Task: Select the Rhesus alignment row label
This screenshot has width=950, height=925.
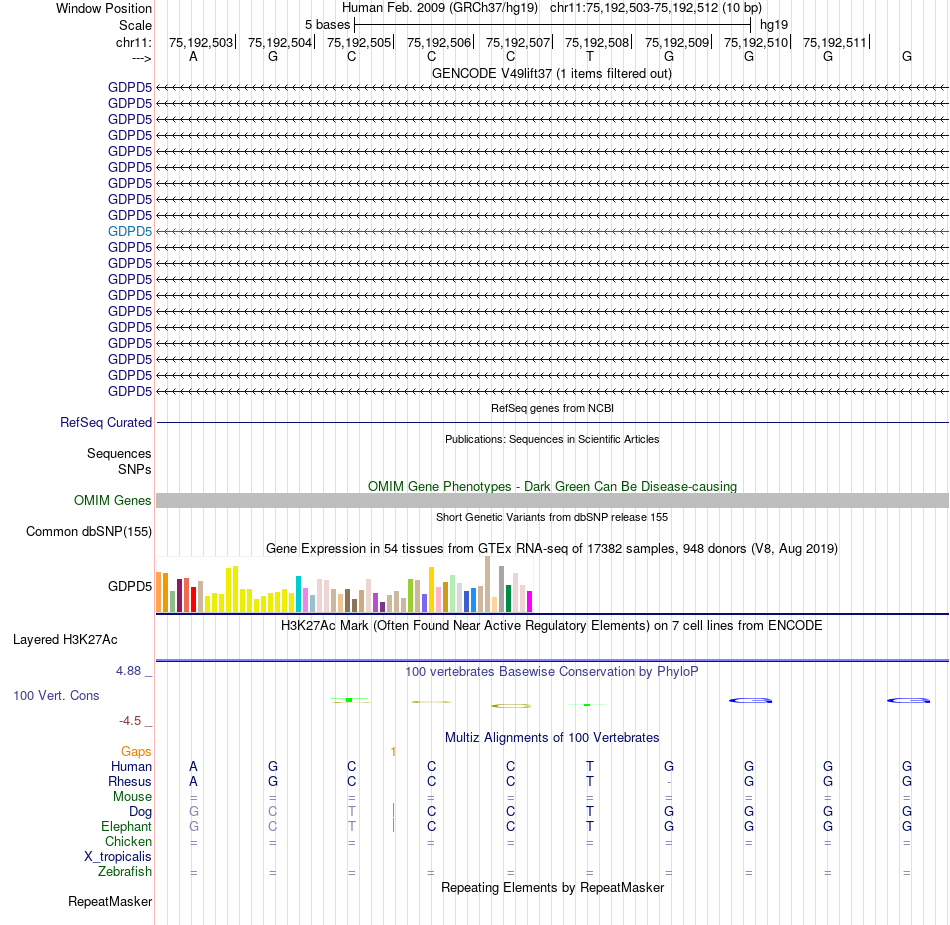Action: pyautogui.click(x=130, y=781)
